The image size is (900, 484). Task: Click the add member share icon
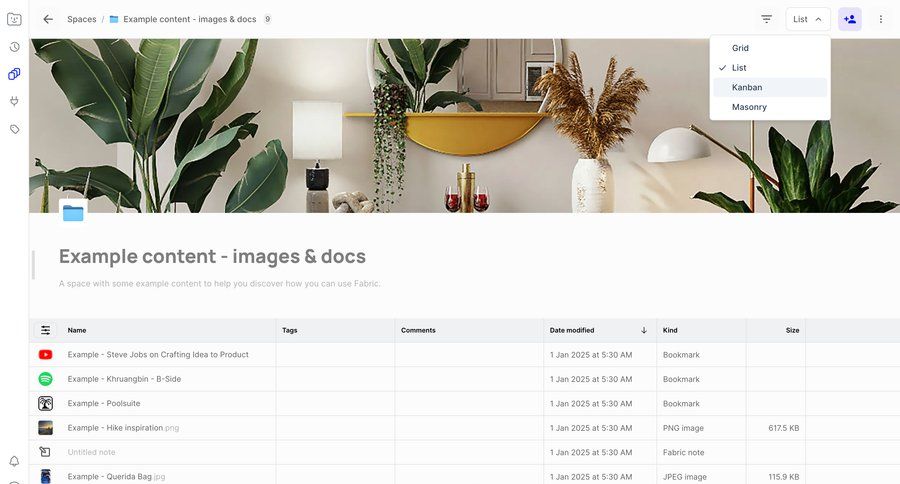pos(849,19)
